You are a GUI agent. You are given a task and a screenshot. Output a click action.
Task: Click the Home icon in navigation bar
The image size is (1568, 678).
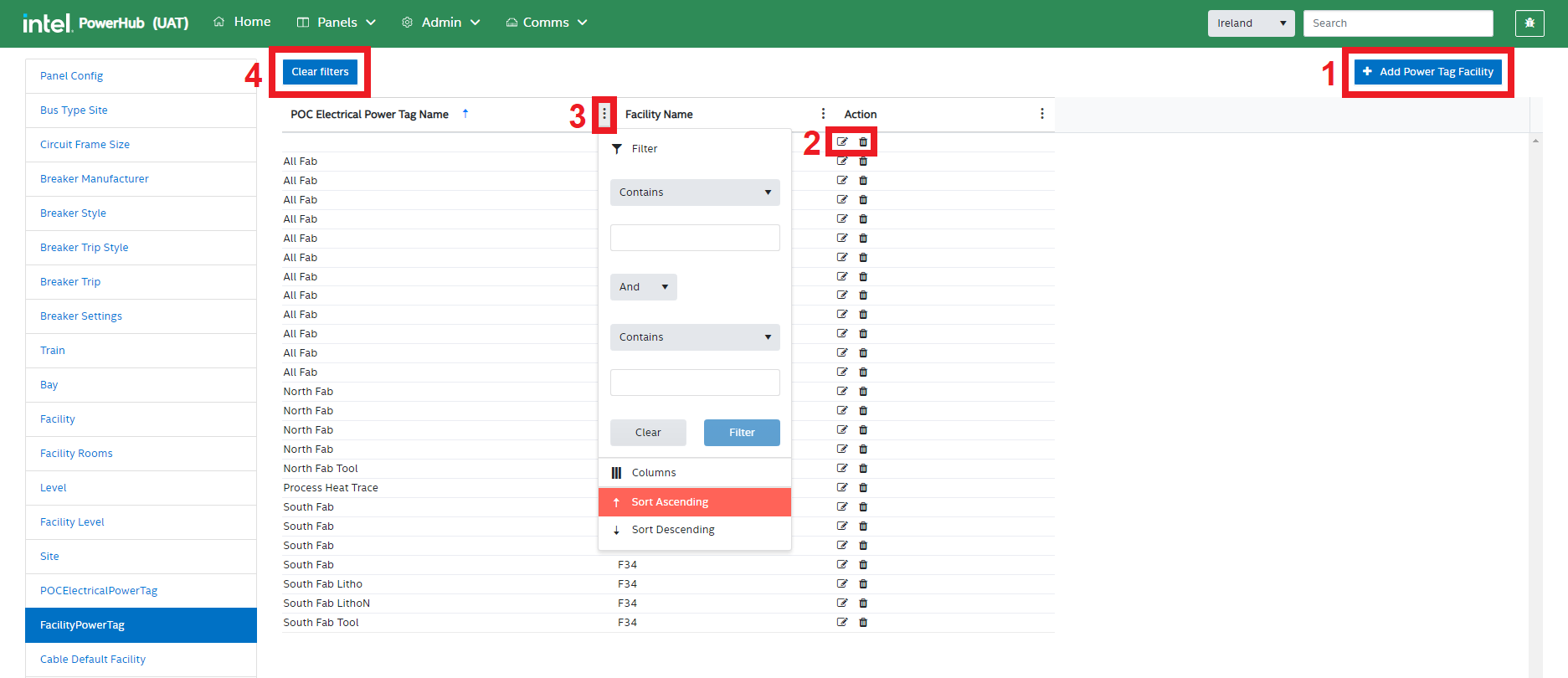tap(219, 22)
